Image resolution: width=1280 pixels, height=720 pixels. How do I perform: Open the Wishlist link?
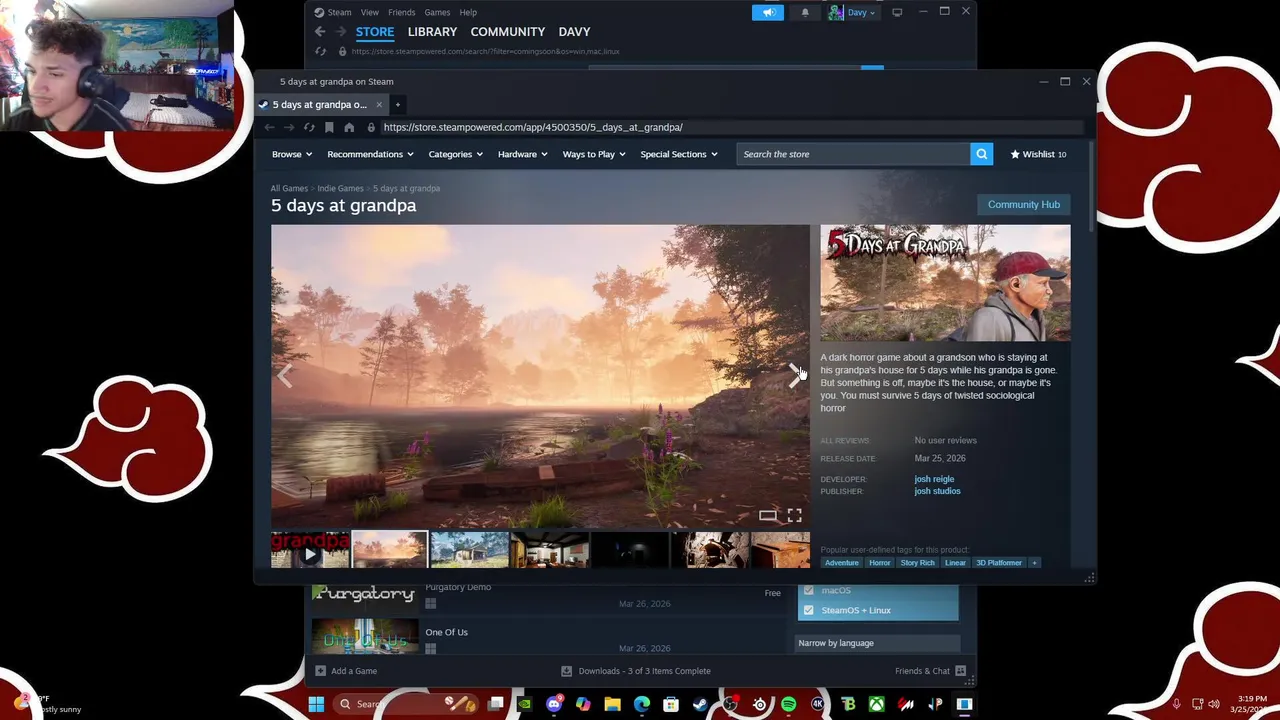pyautogui.click(x=1039, y=154)
